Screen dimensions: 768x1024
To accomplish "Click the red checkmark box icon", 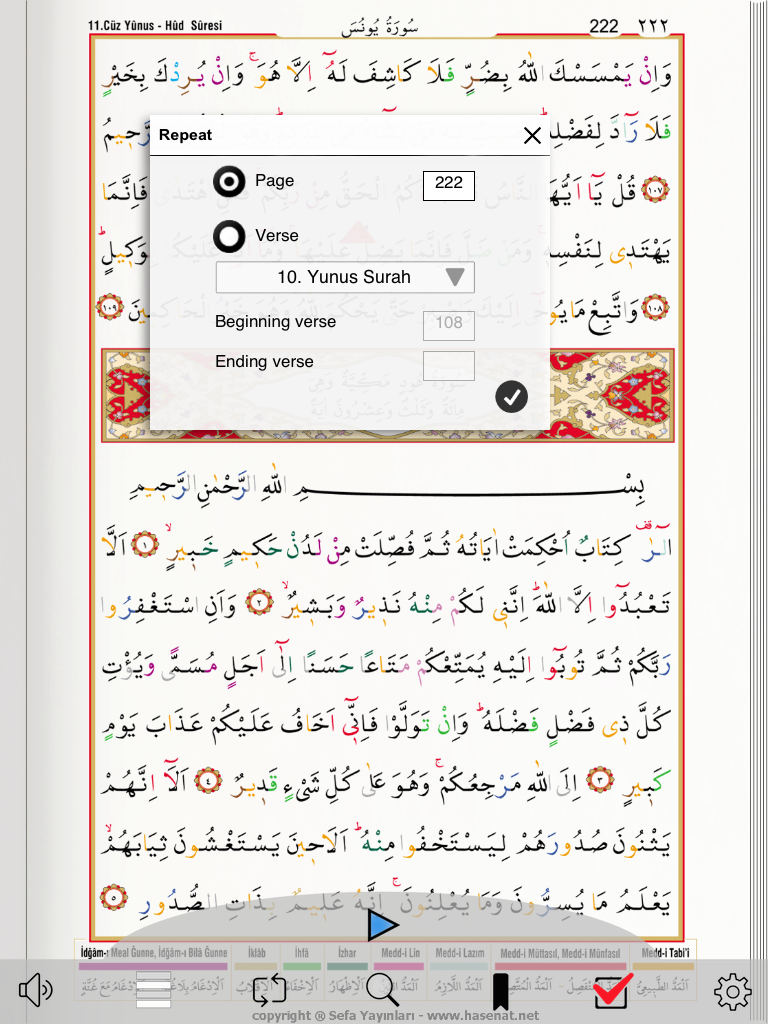I will (613, 989).
